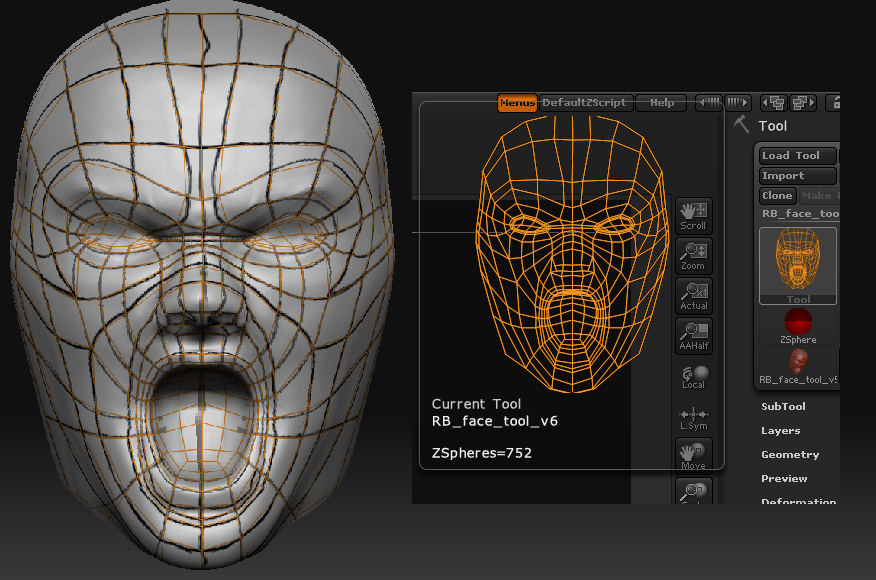The width and height of the screenshot is (876, 580).
Task: Open the Help menu
Action: click(x=661, y=103)
